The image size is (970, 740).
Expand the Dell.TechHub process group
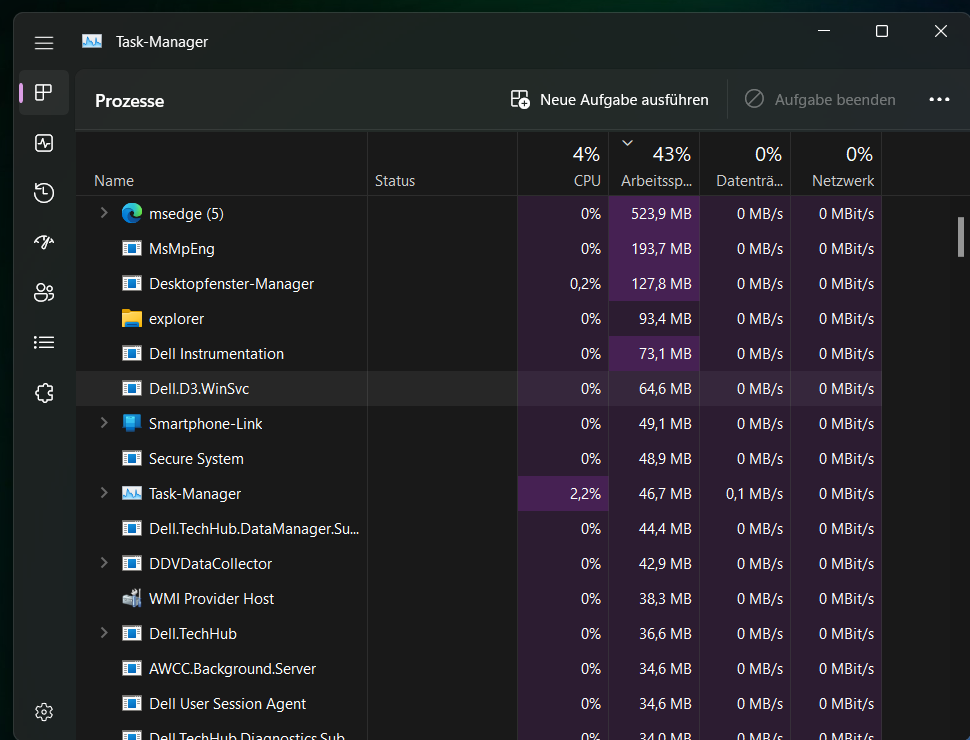coord(104,632)
